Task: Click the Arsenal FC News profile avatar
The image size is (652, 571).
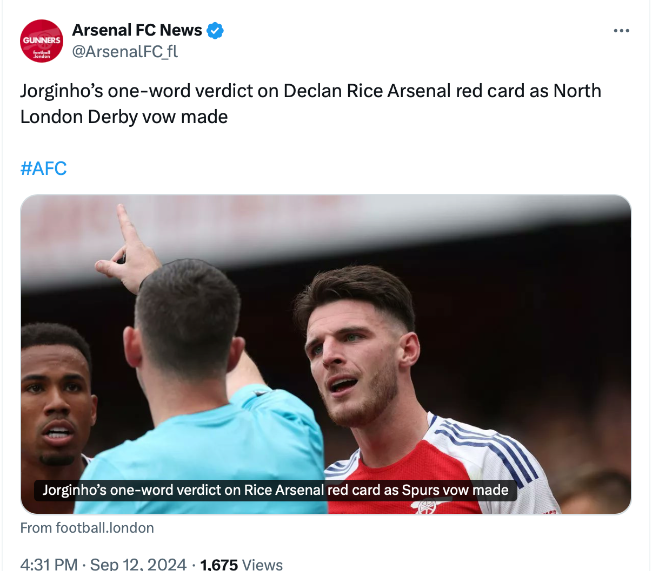Action: [x=42, y=41]
